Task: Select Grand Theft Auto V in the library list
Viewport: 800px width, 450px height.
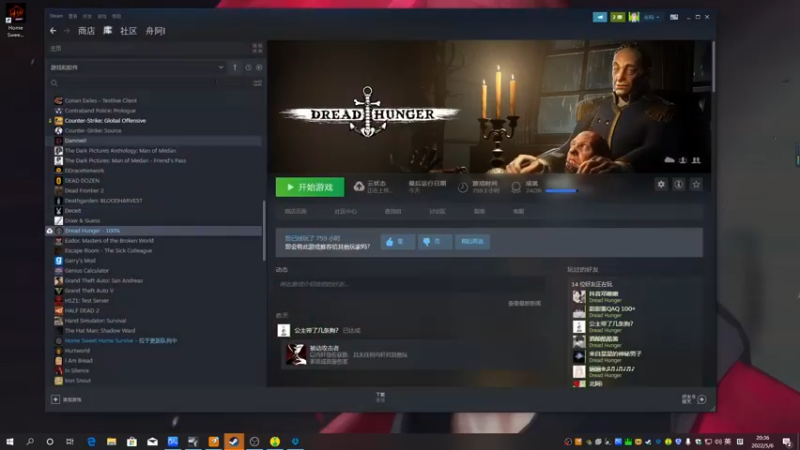Action: pyautogui.click(x=89, y=291)
